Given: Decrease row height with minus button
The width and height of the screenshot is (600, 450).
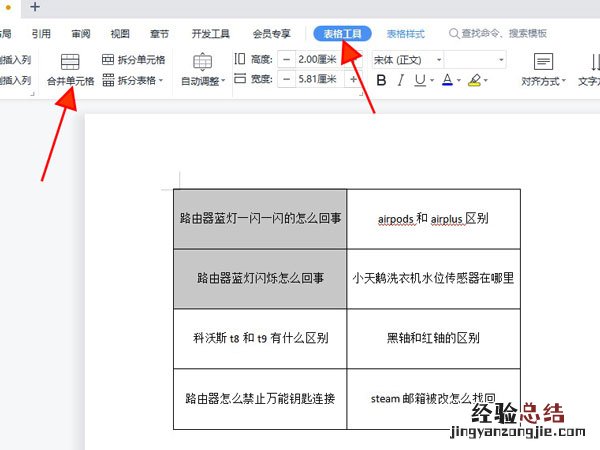Looking at the screenshot, I should coord(287,60).
